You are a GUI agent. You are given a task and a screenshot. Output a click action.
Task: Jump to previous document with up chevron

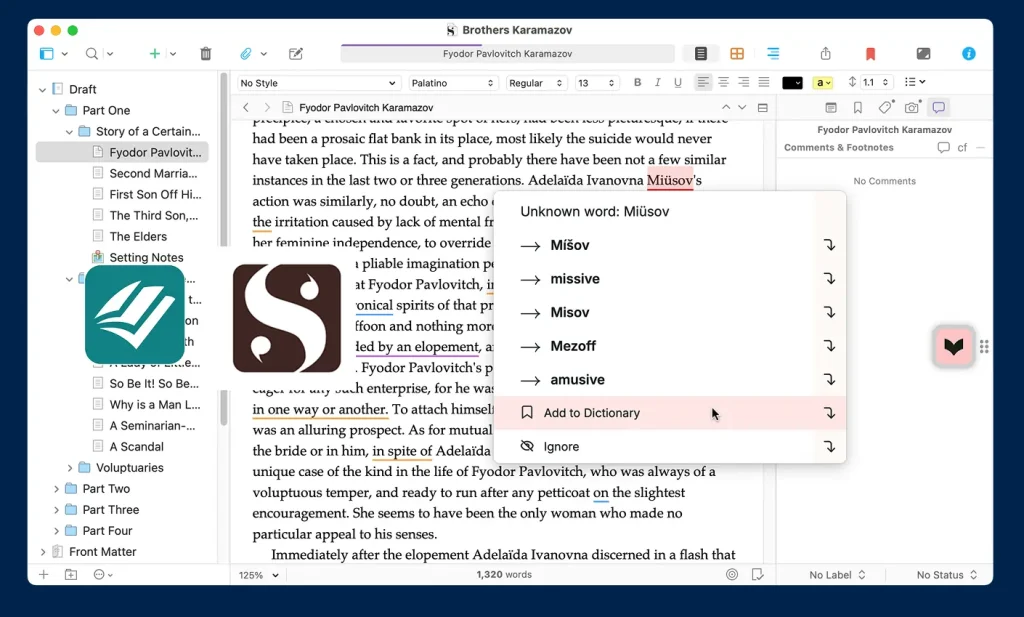726,107
